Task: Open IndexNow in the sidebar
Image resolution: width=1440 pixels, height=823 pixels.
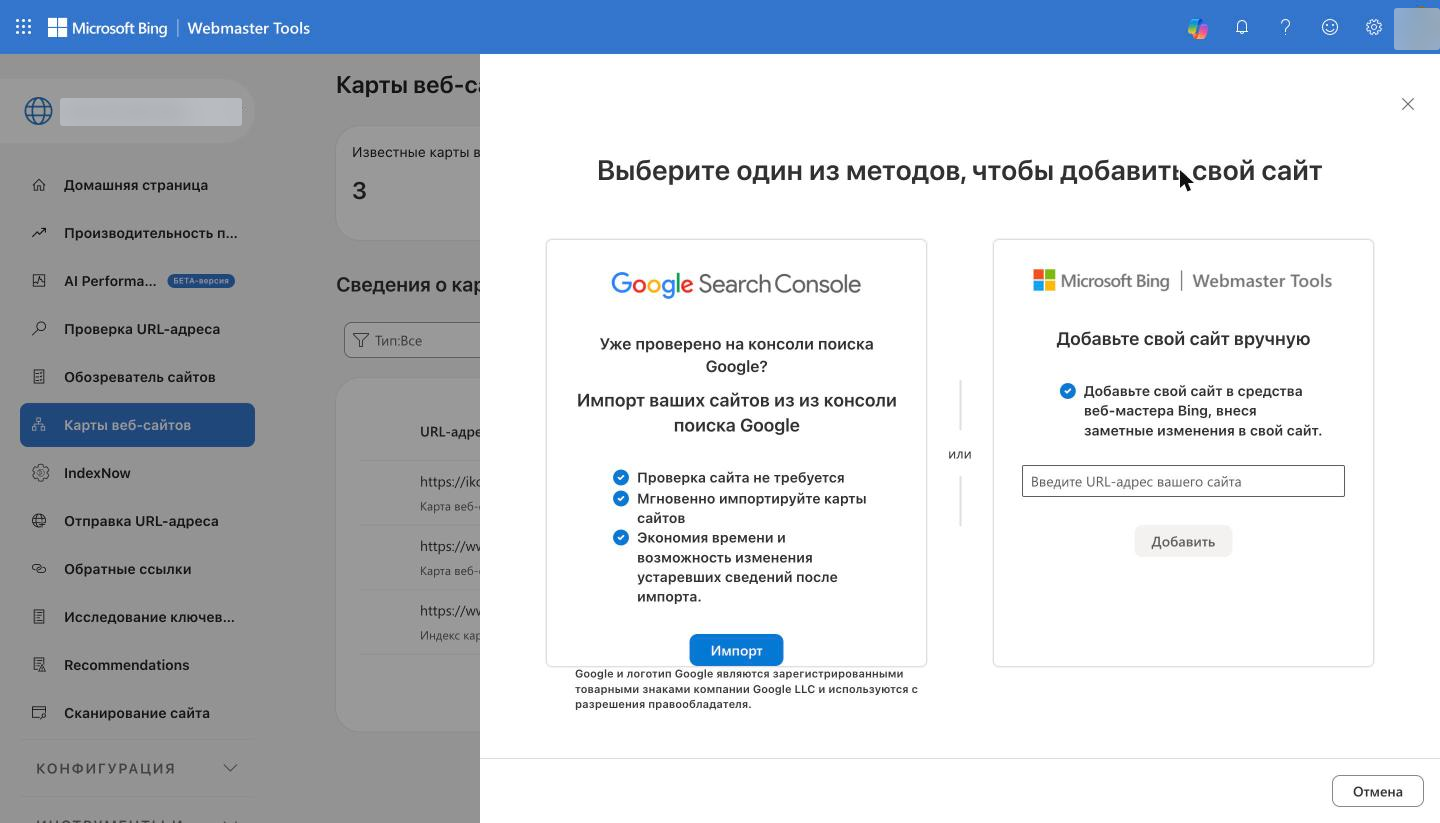Action: pyautogui.click(x=137, y=473)
